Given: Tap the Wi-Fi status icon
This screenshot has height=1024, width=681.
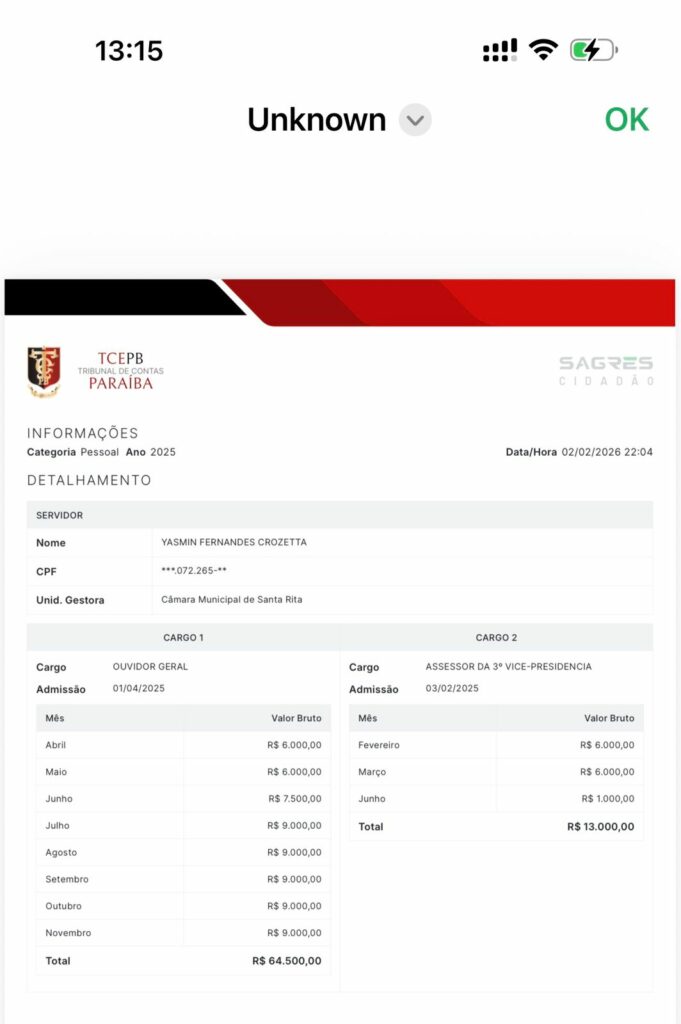Looking at the screenshot, I should [x=543, y=50].
